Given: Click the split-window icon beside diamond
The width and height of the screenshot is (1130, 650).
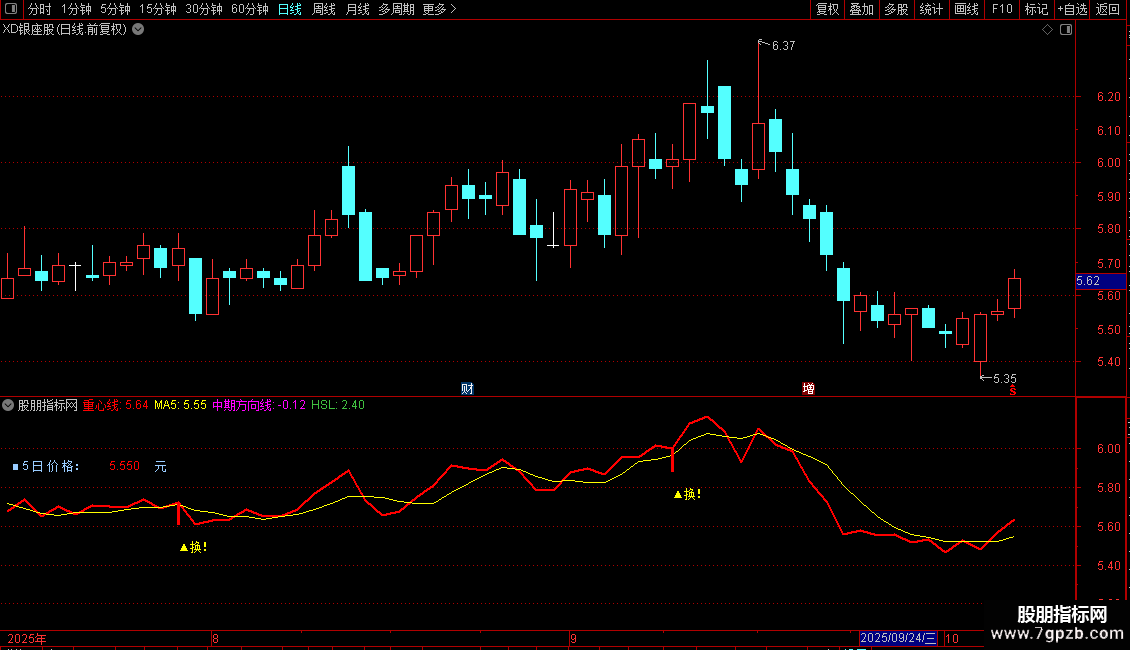Looking at the screenshot, I should 1066,30.
